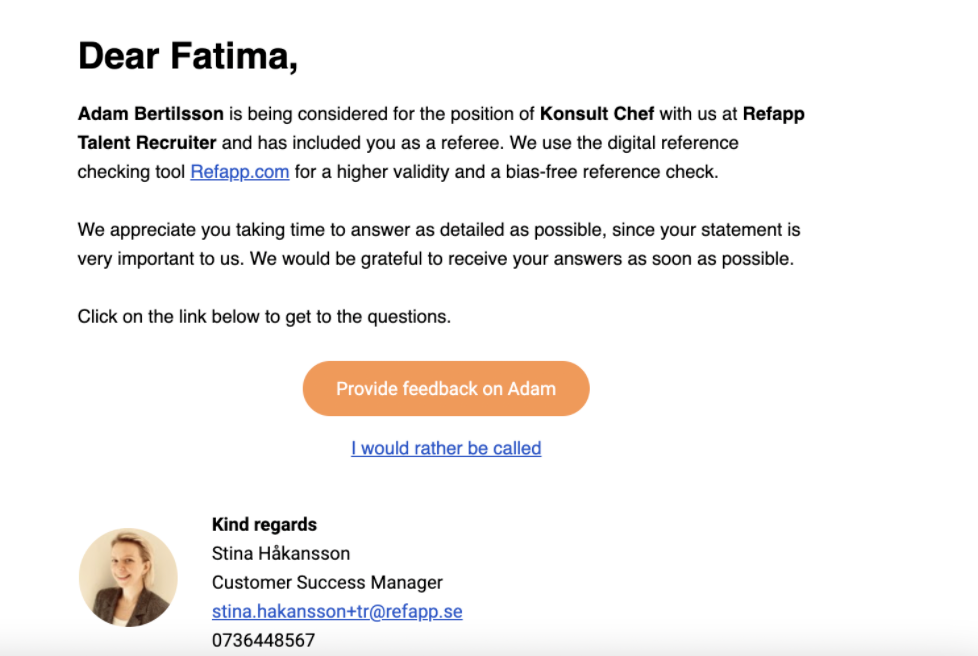Click the bold name Adam Bertilsson
Image resolution: width=978 pixels, height=656 pixels.
(150, 113)
